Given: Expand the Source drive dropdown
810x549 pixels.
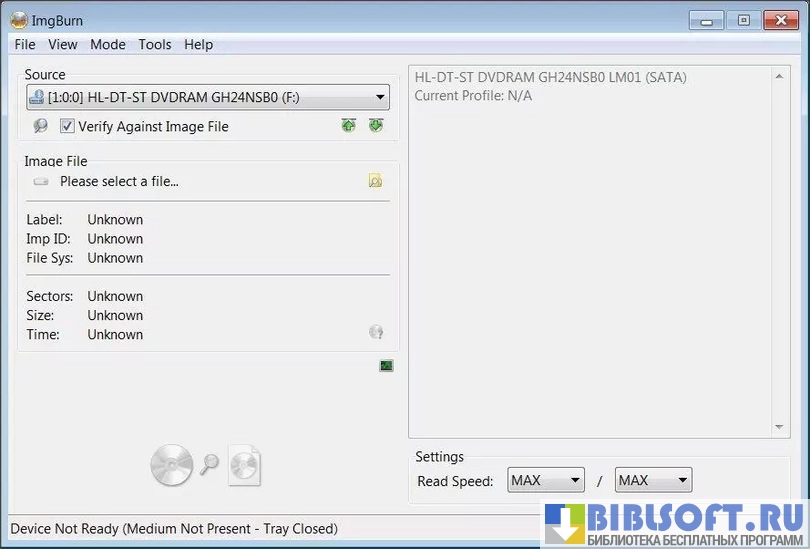Looking at the screenshot, I should pos(379,98).
